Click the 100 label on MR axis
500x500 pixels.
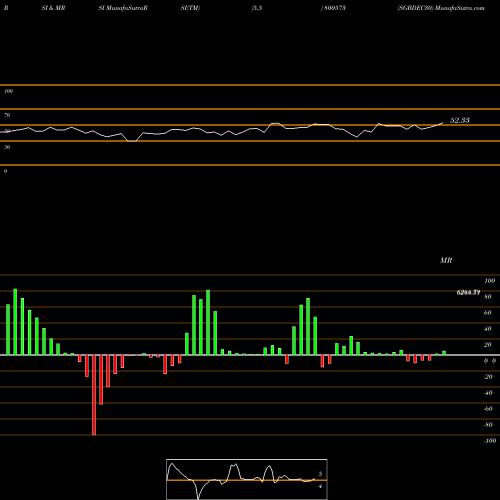point(489,281)
